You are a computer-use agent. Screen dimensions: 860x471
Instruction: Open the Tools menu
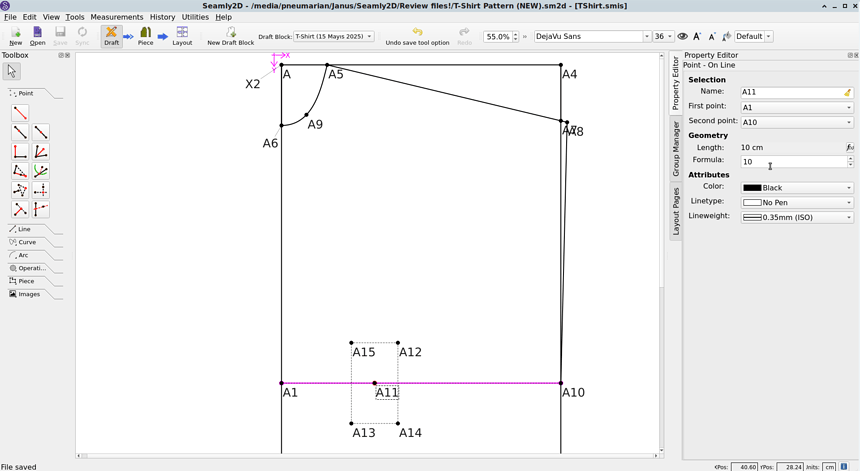coord(75,17)
